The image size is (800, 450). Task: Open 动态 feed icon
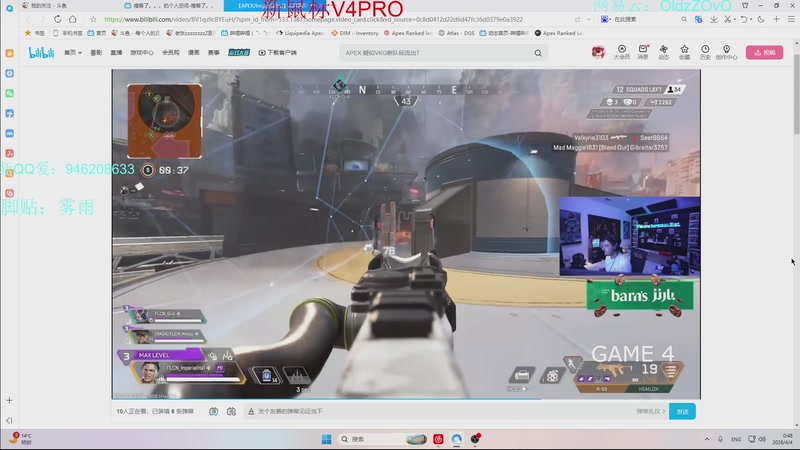point(663,52)
